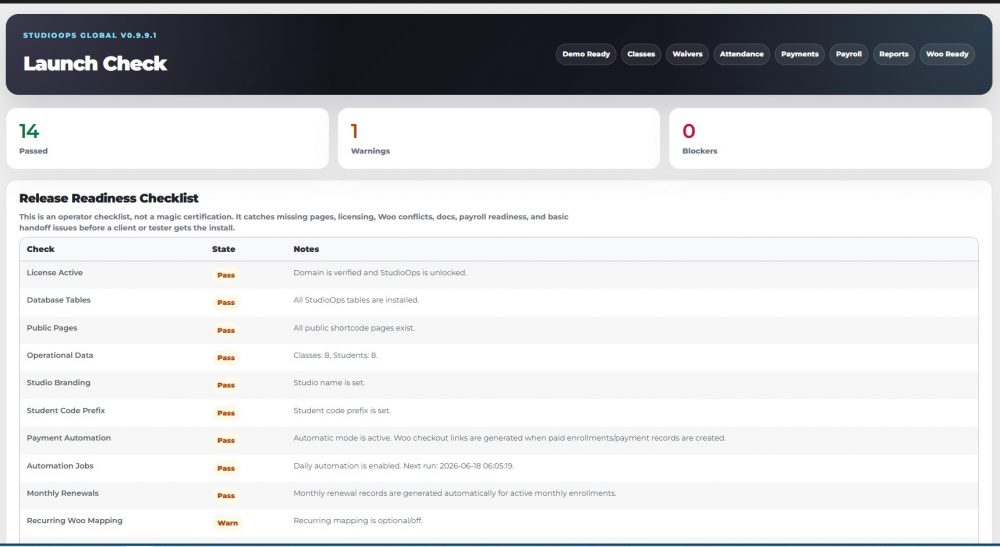Open the Reports page

point(893,54)
